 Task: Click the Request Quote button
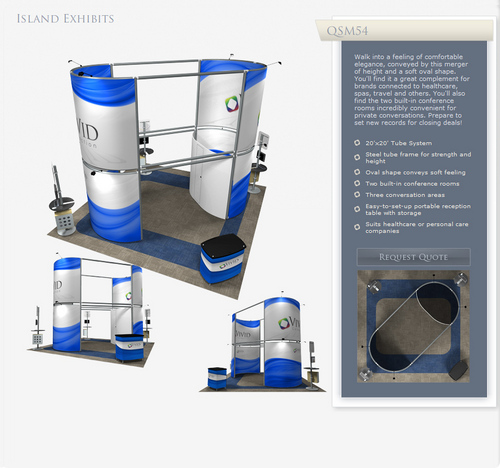[413, 257]
